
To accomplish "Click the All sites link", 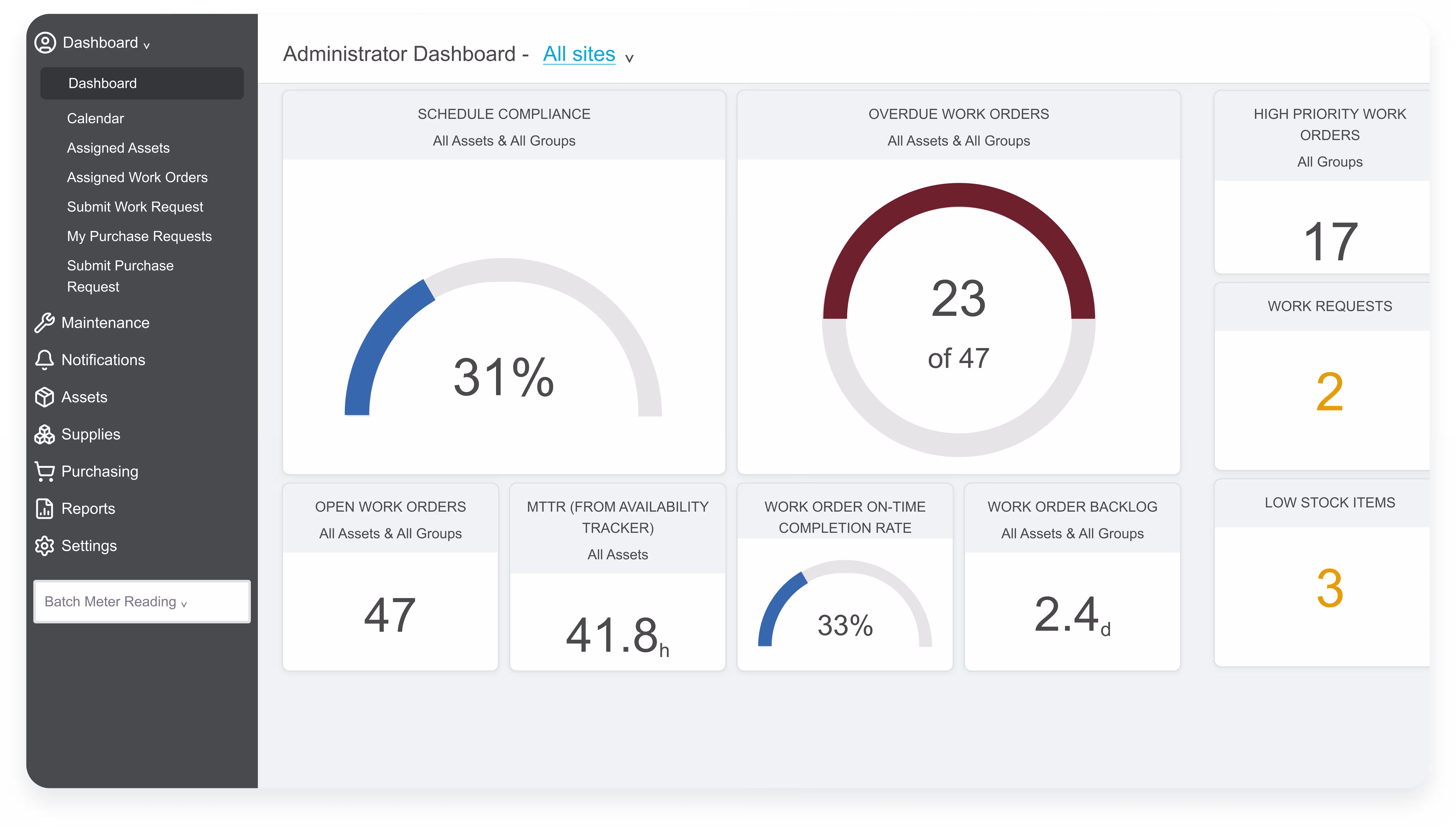I will tap(579, 54).
